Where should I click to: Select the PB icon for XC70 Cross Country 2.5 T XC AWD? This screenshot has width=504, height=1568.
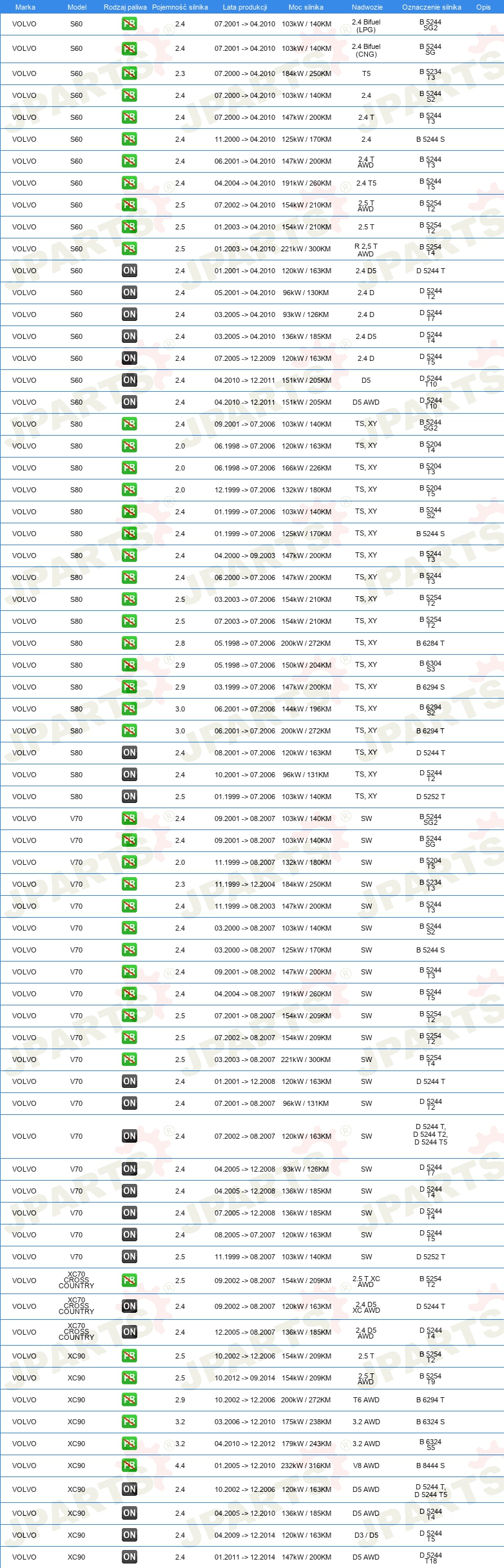click(129, 1281)
